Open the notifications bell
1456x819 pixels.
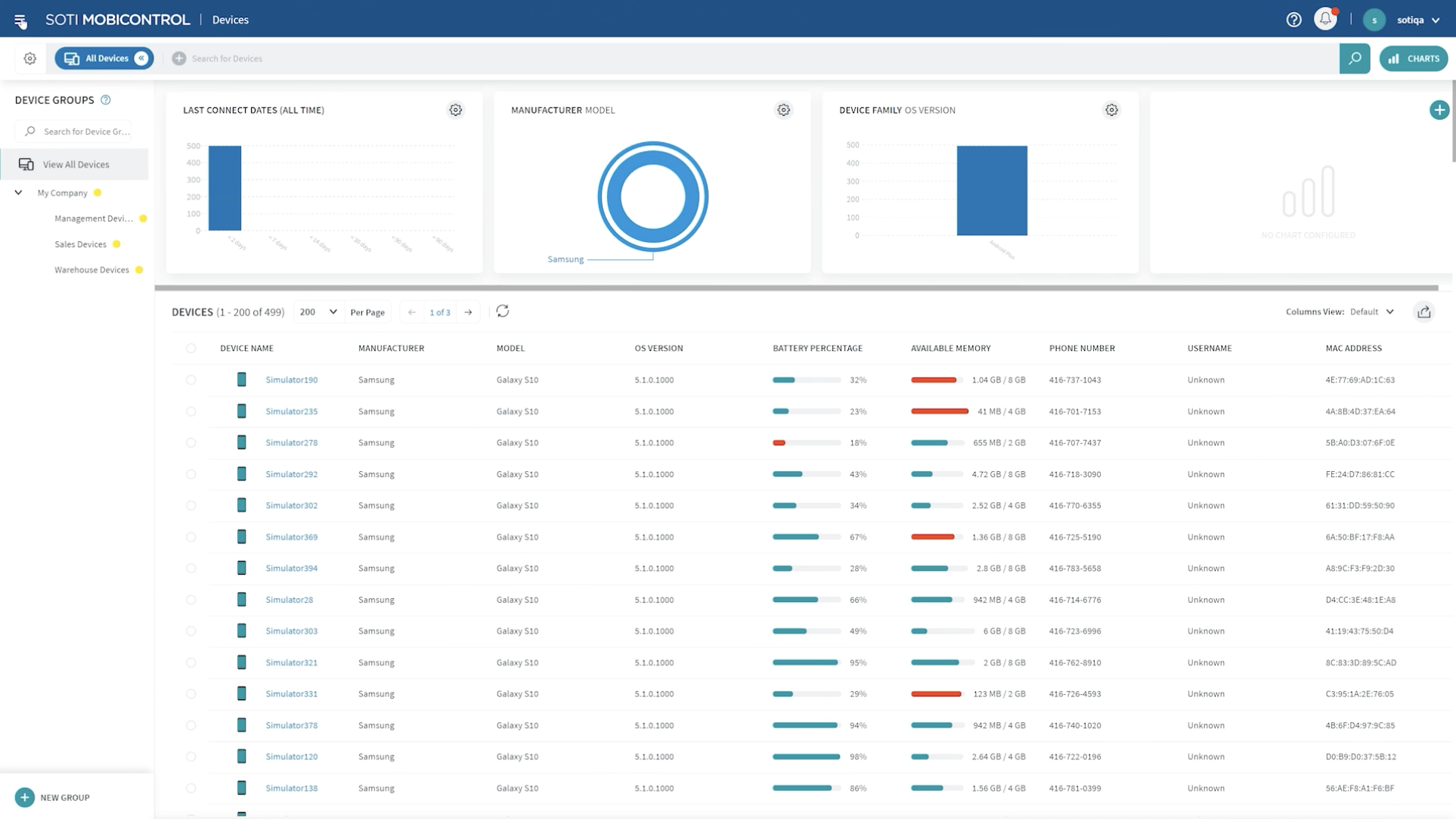pyautogui.click(x=1325, y=19)
